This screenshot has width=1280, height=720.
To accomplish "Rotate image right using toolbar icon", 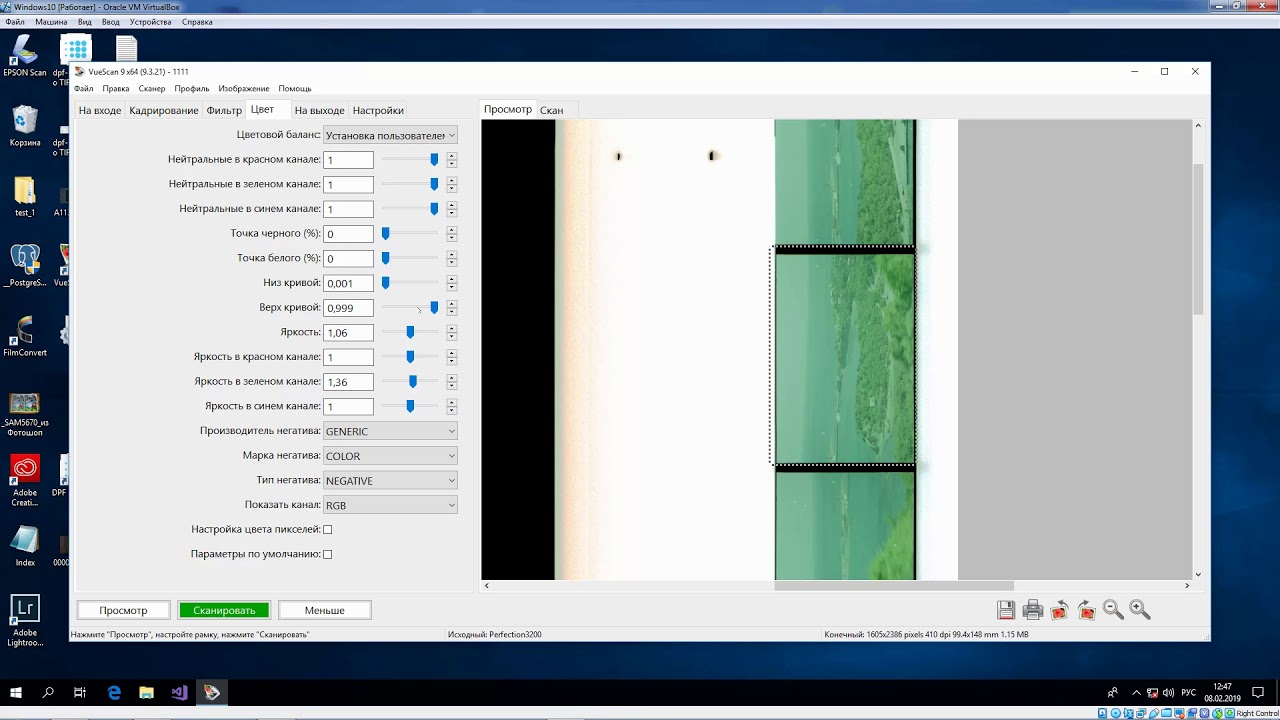I will (1087, 610).
